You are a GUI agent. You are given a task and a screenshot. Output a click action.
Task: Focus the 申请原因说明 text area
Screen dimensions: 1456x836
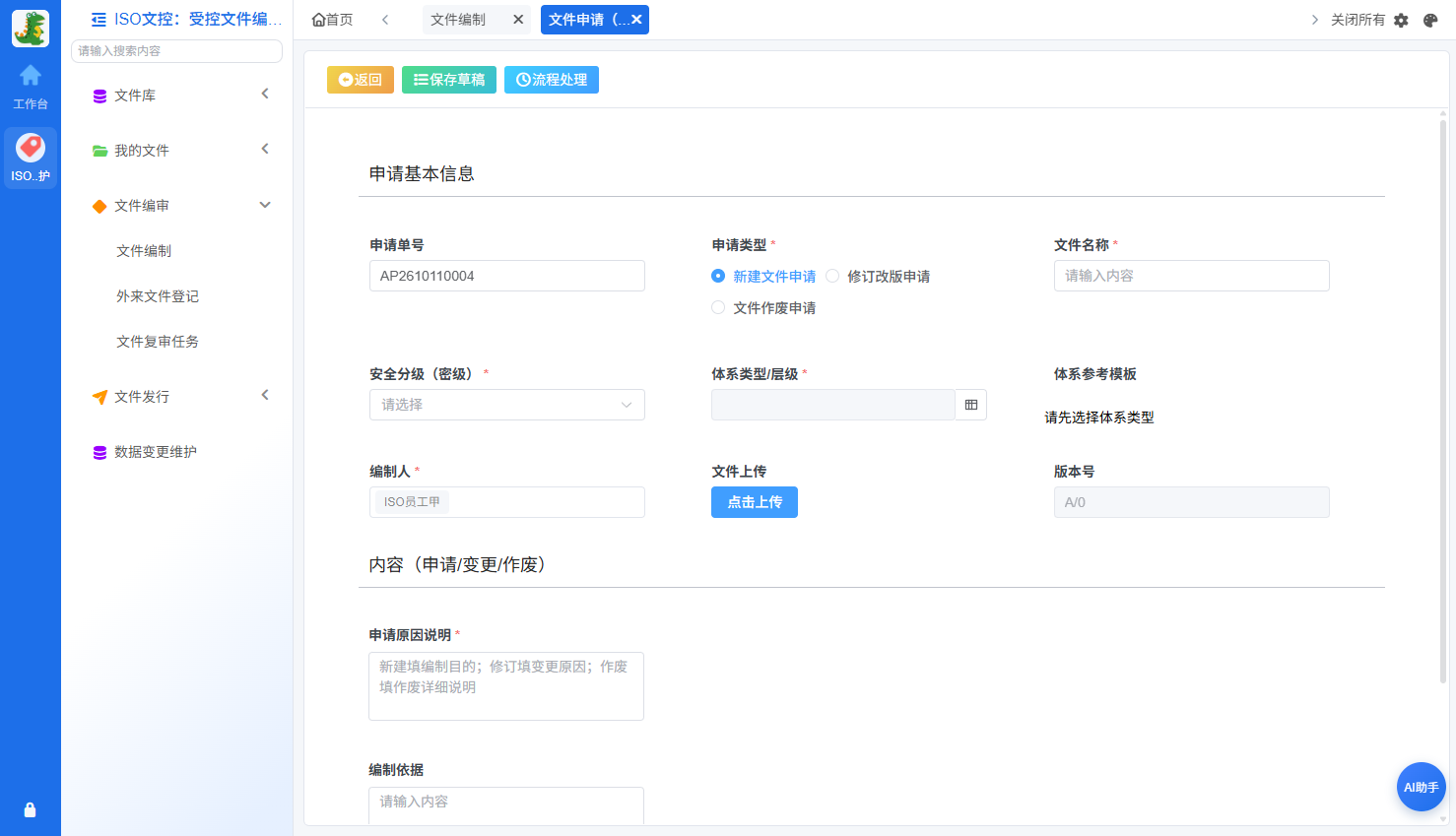pyautogui.click(x=506, y=686)
